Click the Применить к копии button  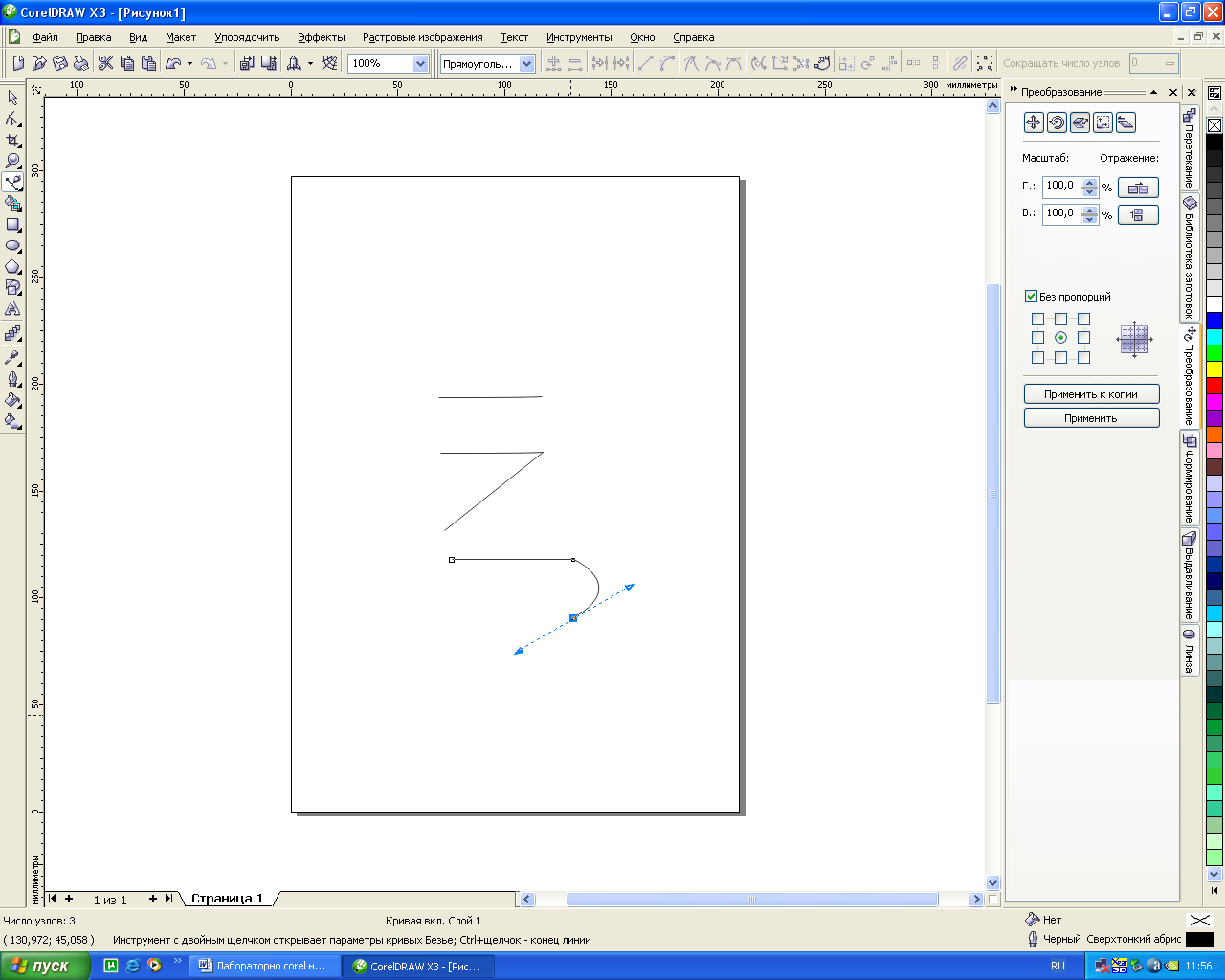[1091, 394]
